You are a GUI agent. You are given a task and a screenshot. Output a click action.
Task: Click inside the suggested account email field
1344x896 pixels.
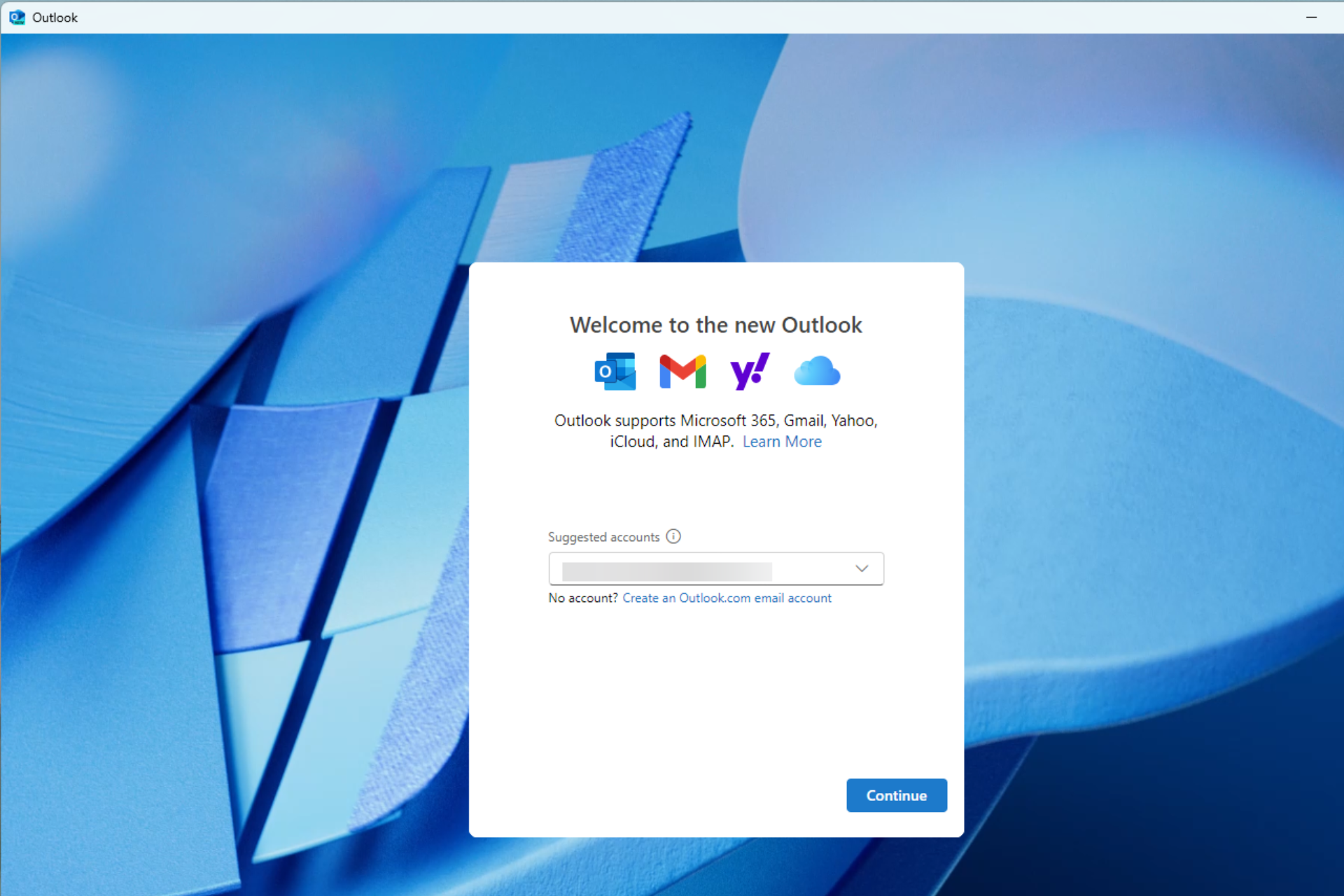pyautogui.click(x=716, y=568)
